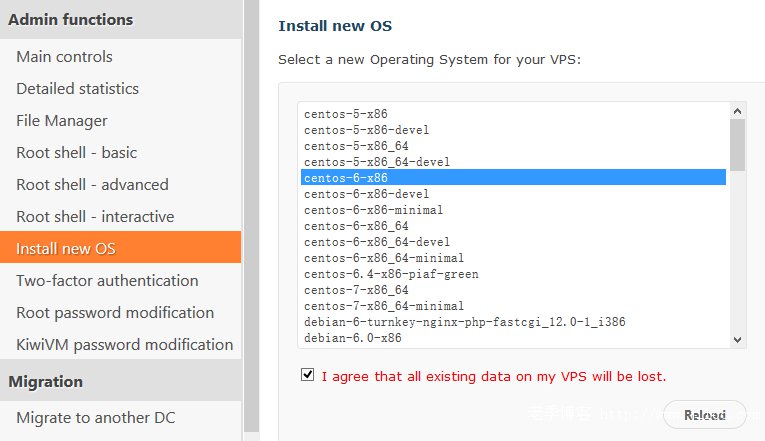The width and height of the screenshot is (765, 441).
Task: Open KiwiVM password modification
Action: [x=121, y=344]
